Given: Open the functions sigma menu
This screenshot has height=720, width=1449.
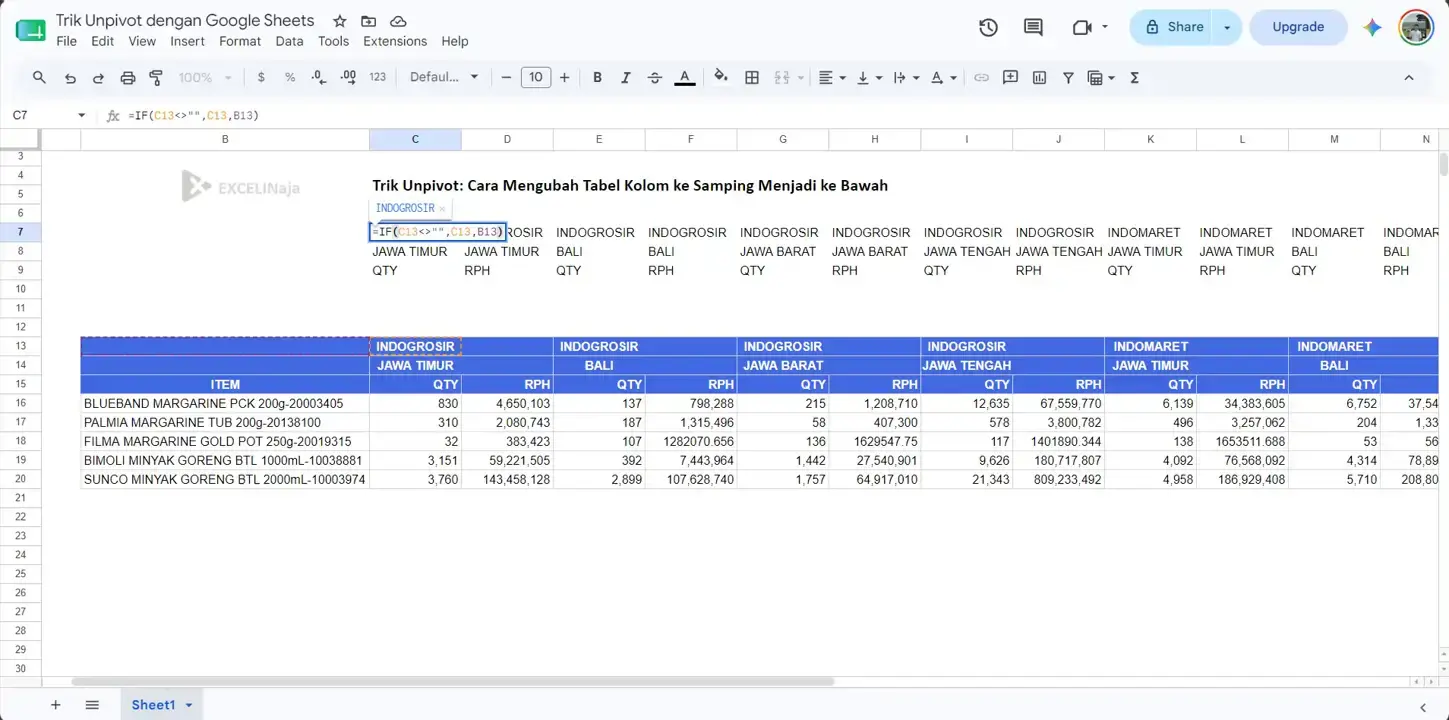Looking at the screenshot, I should pyautogui.click(x=1134, y=77).
